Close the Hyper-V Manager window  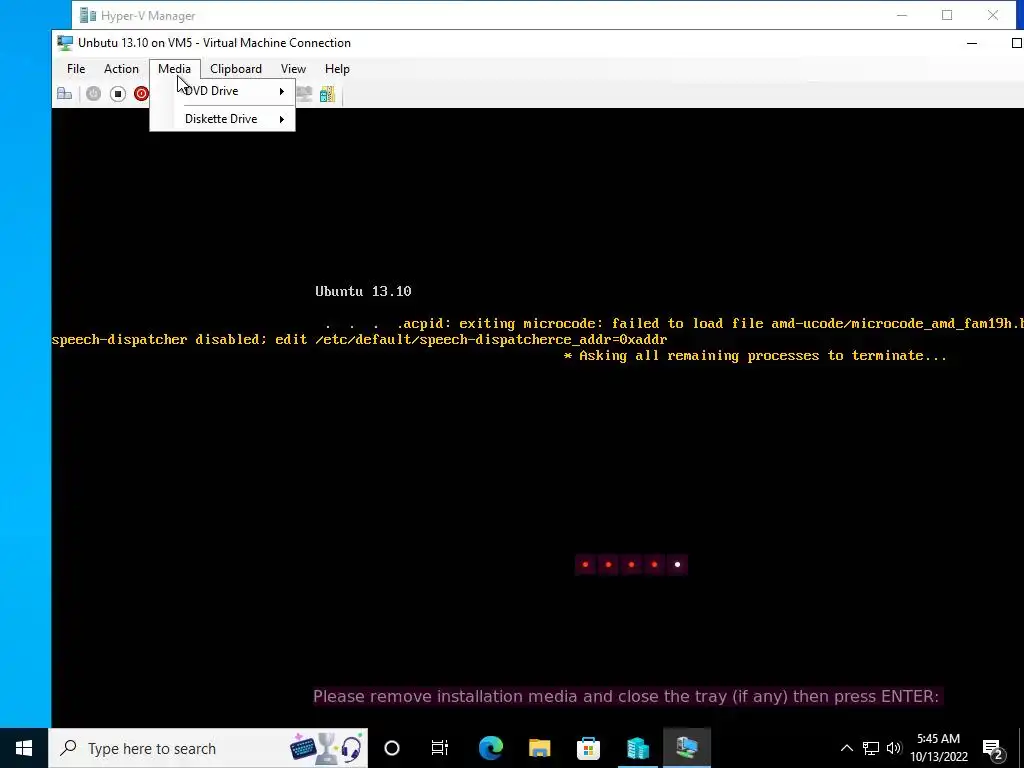pos(993,15)
